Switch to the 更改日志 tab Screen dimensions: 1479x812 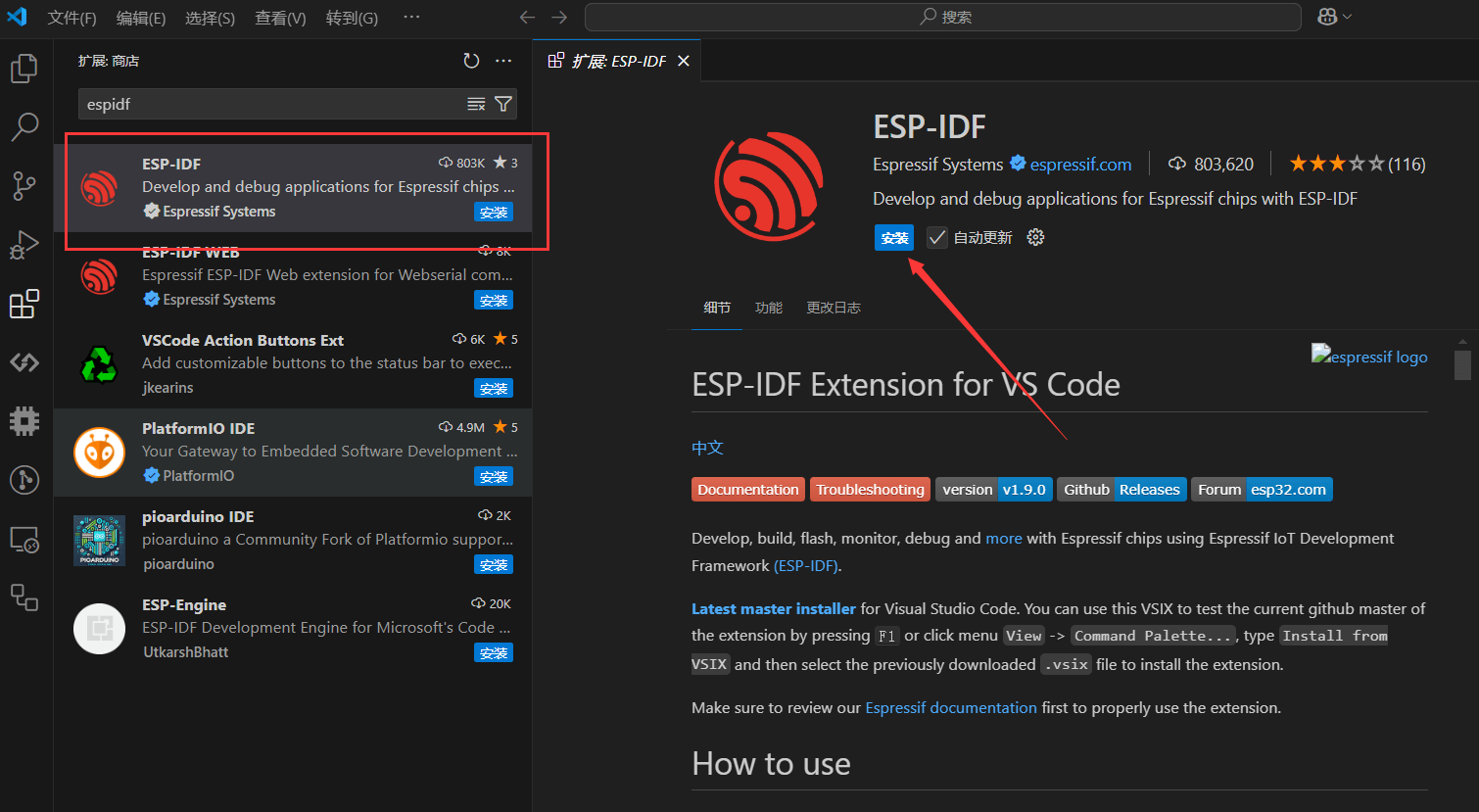(x=833, y=308)
